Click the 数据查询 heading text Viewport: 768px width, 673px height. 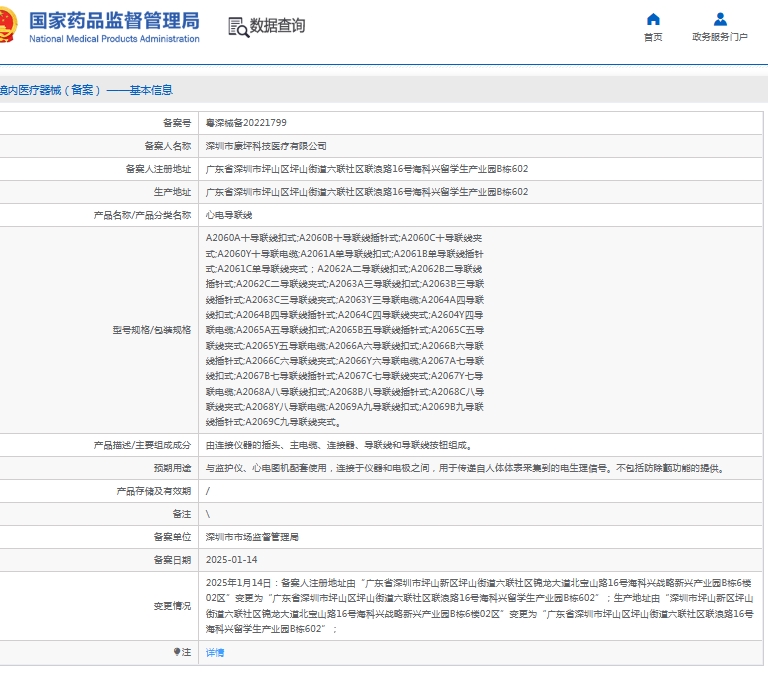pos(277,25)
